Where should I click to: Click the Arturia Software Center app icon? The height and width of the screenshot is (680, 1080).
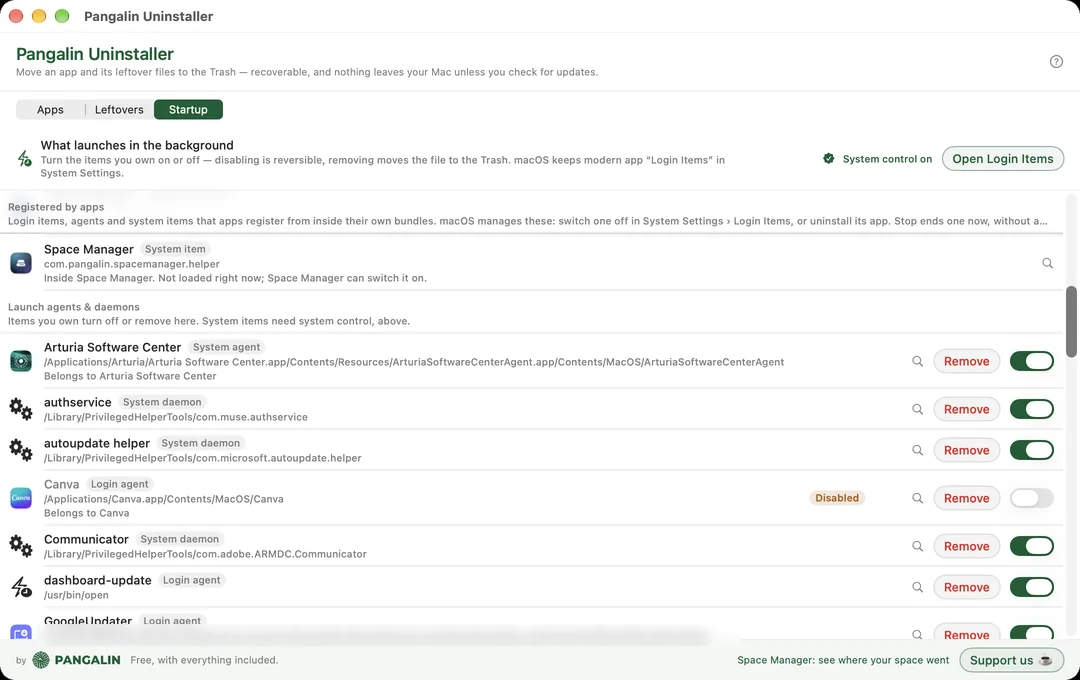pyautogui.click(x=21, y=361)
